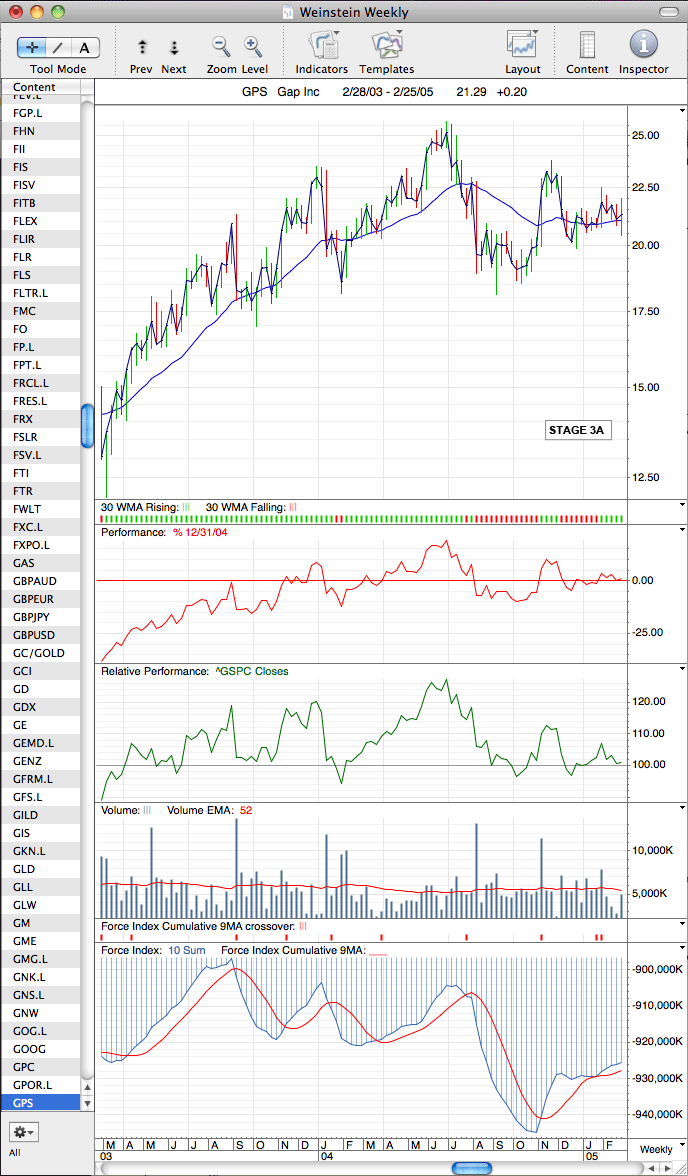The image size is (688, 1176).
Task: Open the price chart pane menu
Action: click(682, 110)
